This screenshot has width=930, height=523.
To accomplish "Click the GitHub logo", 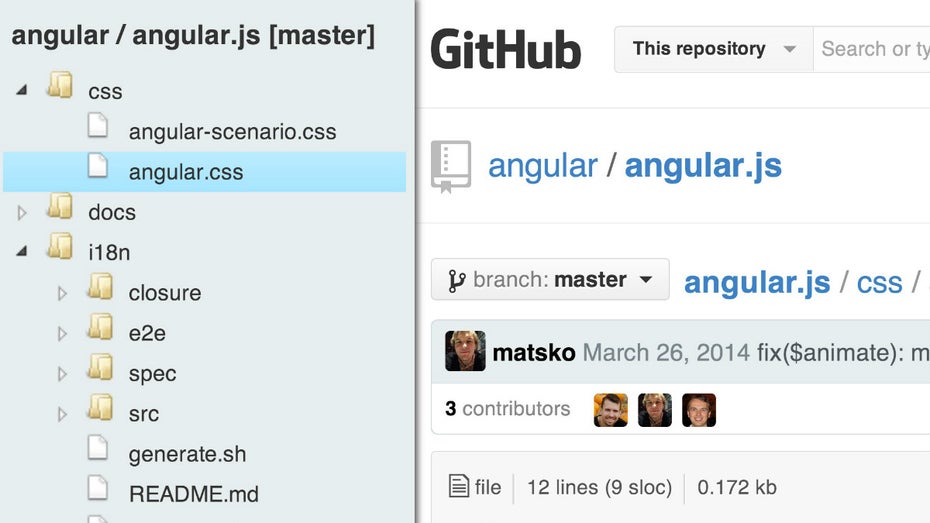I will (506, 49).
